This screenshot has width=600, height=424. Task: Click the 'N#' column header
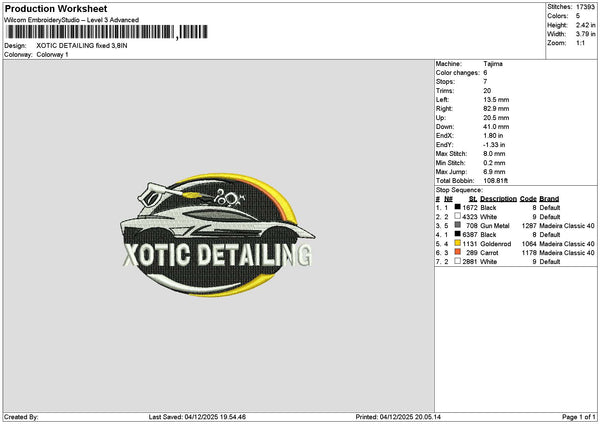[x=448, y=199]
